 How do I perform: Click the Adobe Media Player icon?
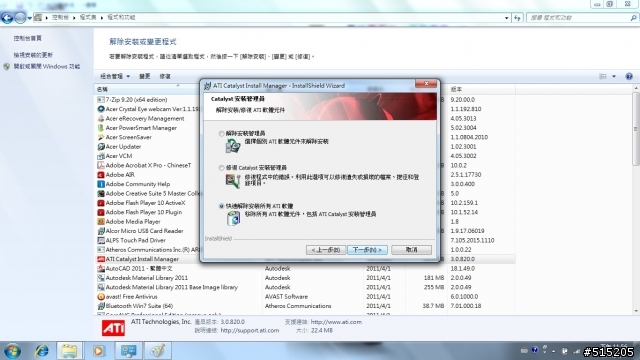[x=101, y=222]
